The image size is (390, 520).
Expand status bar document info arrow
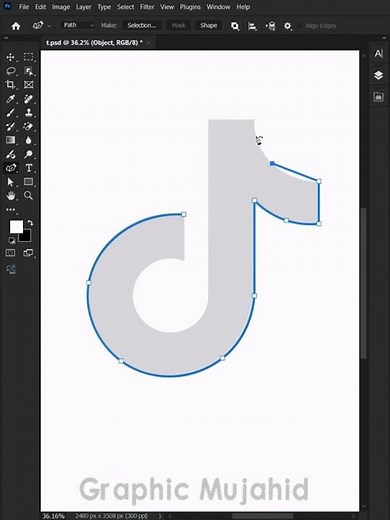point(160,516)
